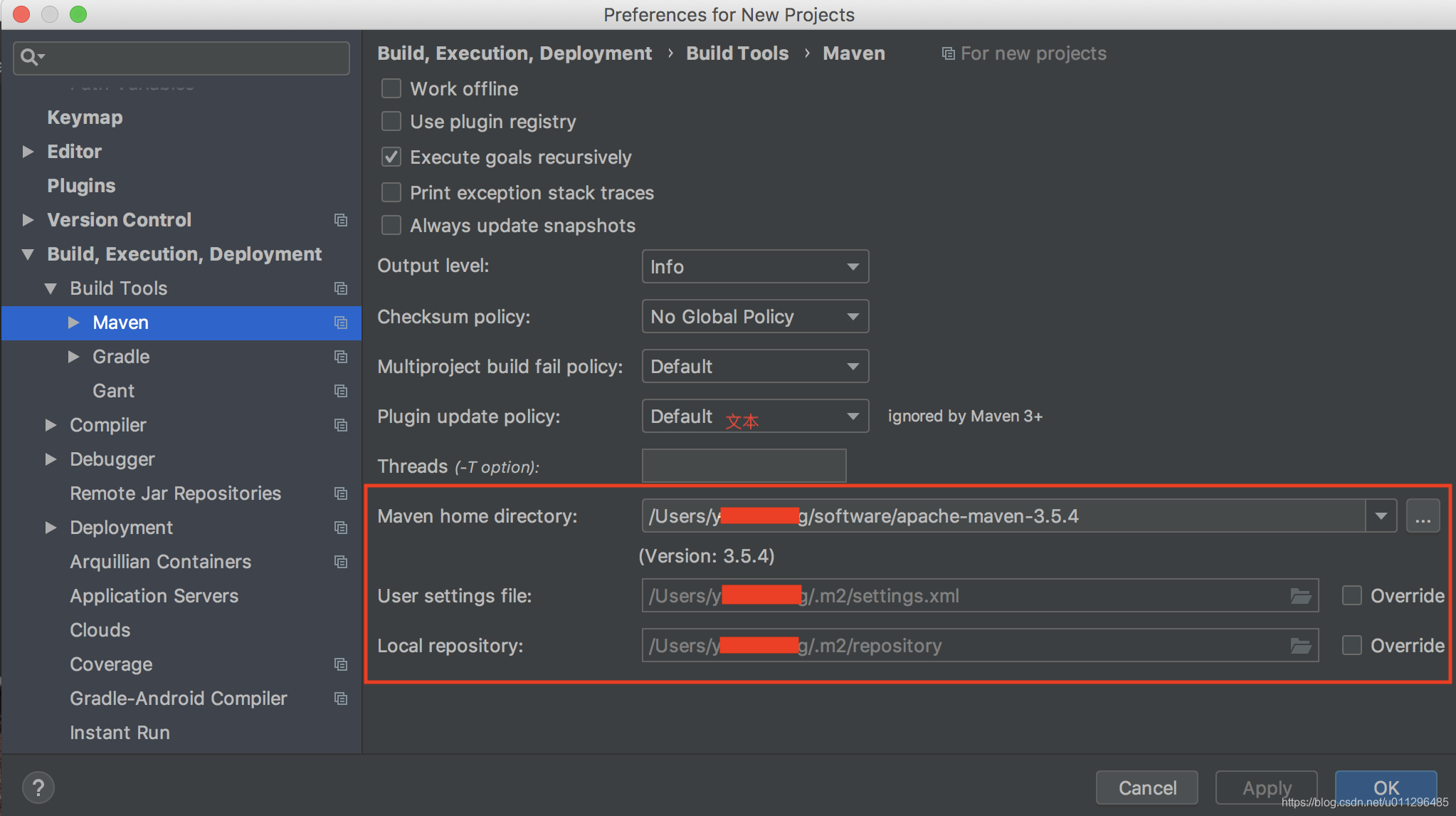Check Override for User settings file
Viewport: 1456px width, 816px height.
coord(1351,595)
